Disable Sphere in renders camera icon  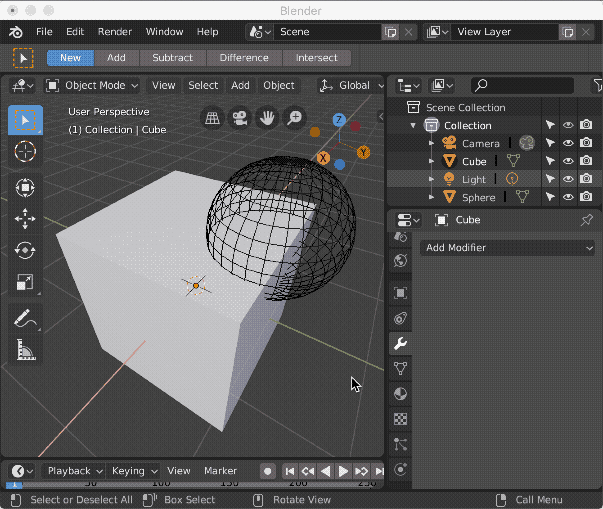pyautogui.click(x=586, y=197)
